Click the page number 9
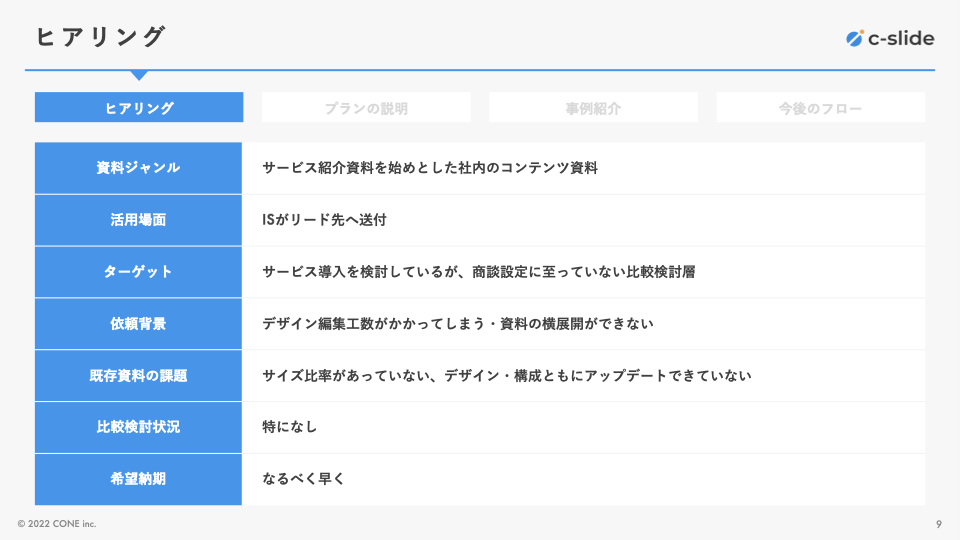This screenshot has height=540, width=960. (938, 524)
